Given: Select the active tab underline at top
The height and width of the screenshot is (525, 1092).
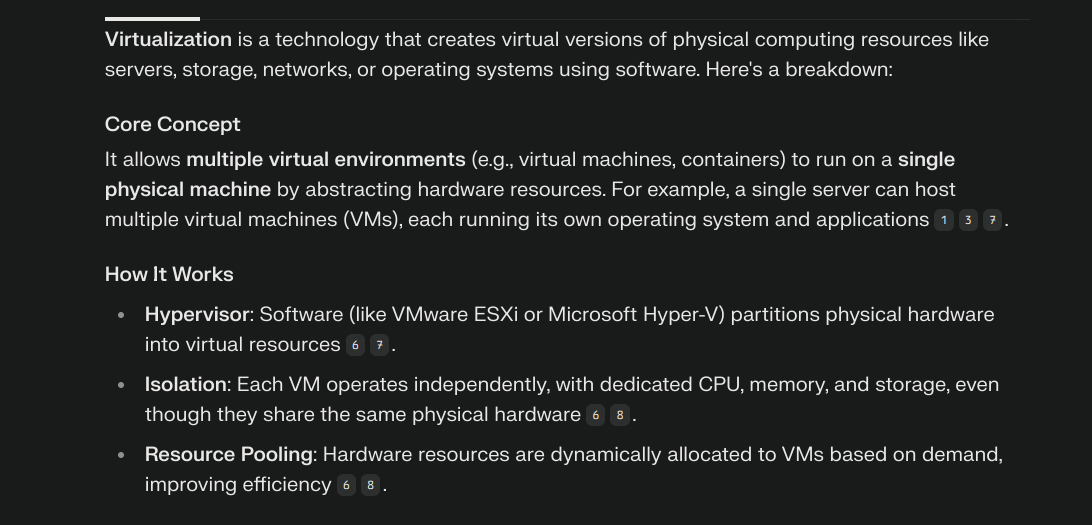Looking at the screenshot, I should pyautogui.click(x=153, y=19).
